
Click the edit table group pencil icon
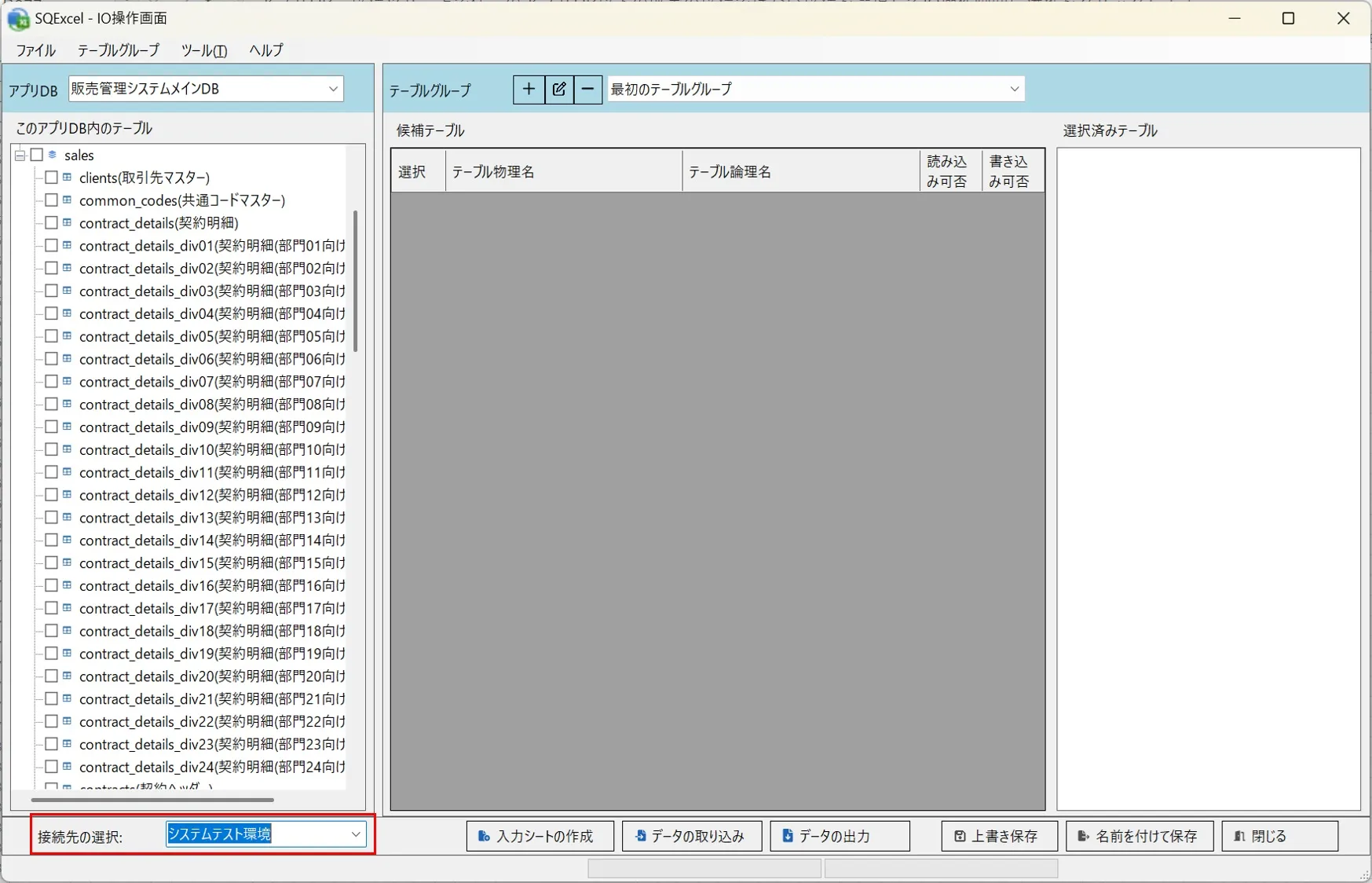coord(558,90)
